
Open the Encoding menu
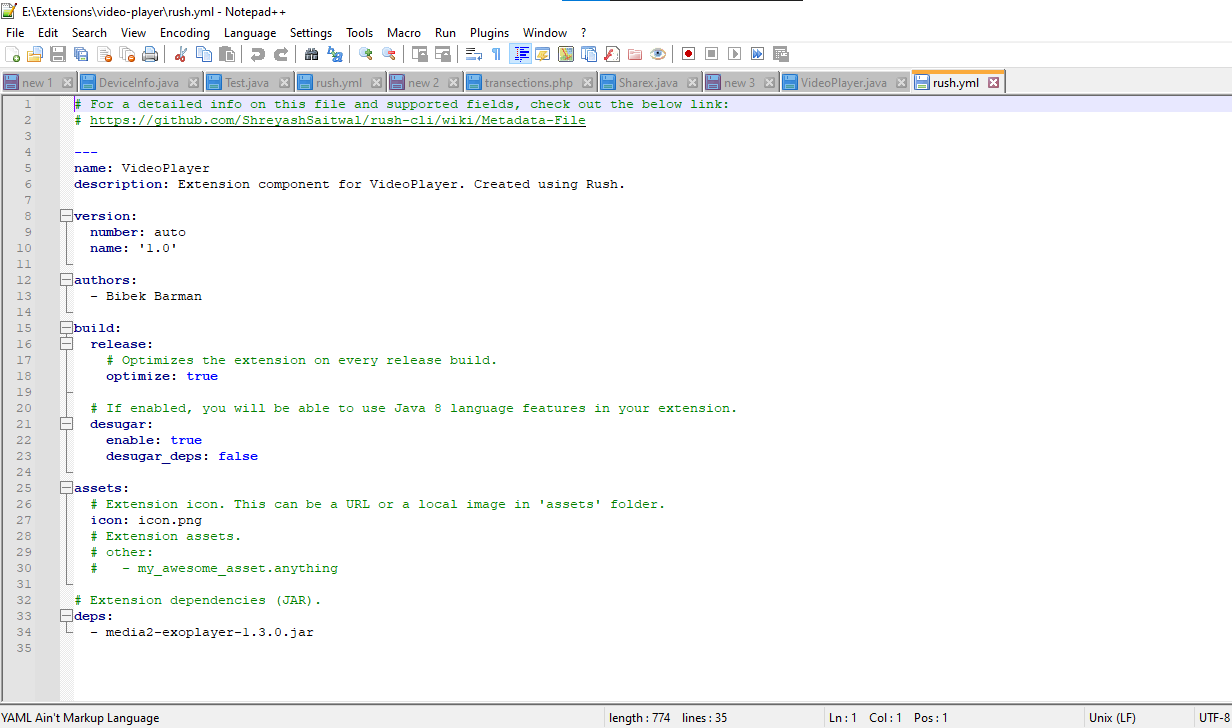pyautogui.click(x=185, y=33)
